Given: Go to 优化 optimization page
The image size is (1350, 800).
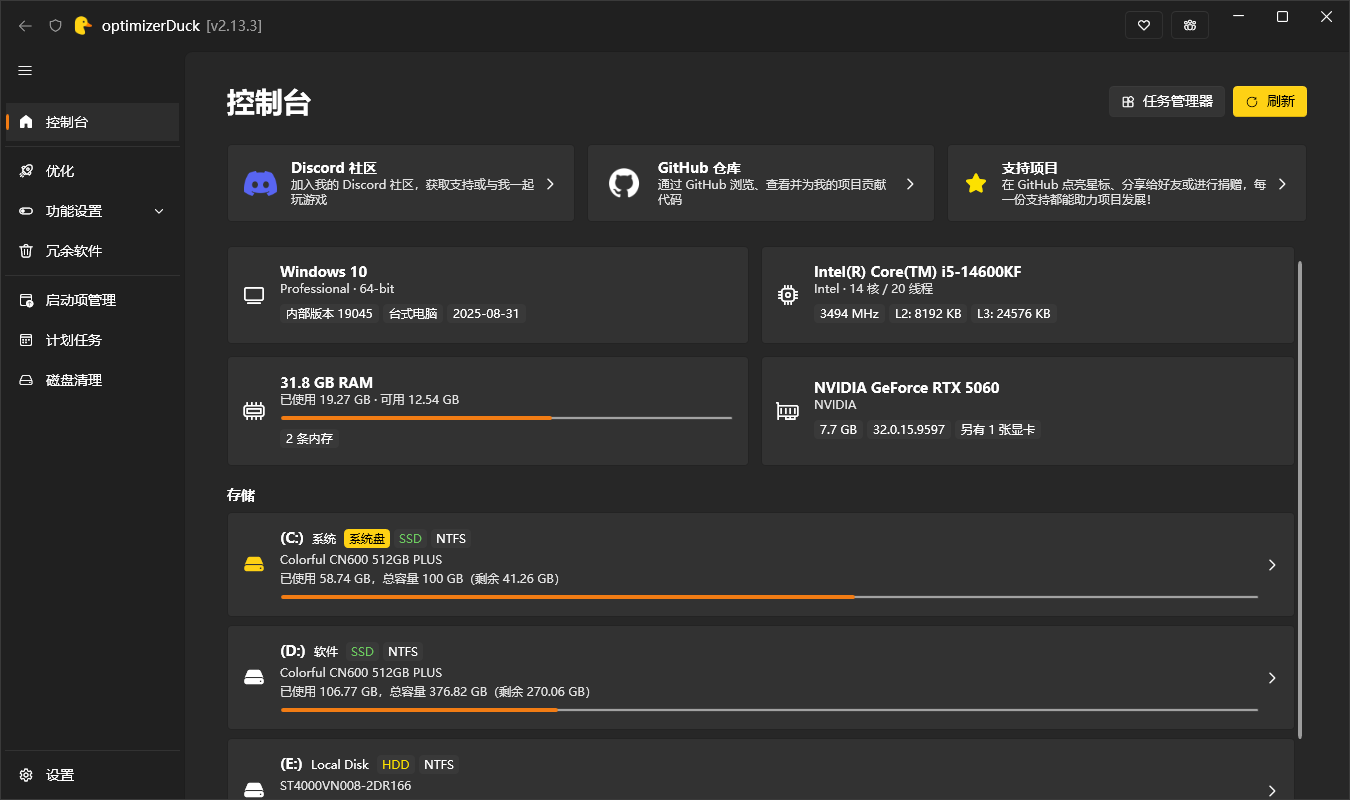Looking at the screenshot, I should tap(92, 171).
